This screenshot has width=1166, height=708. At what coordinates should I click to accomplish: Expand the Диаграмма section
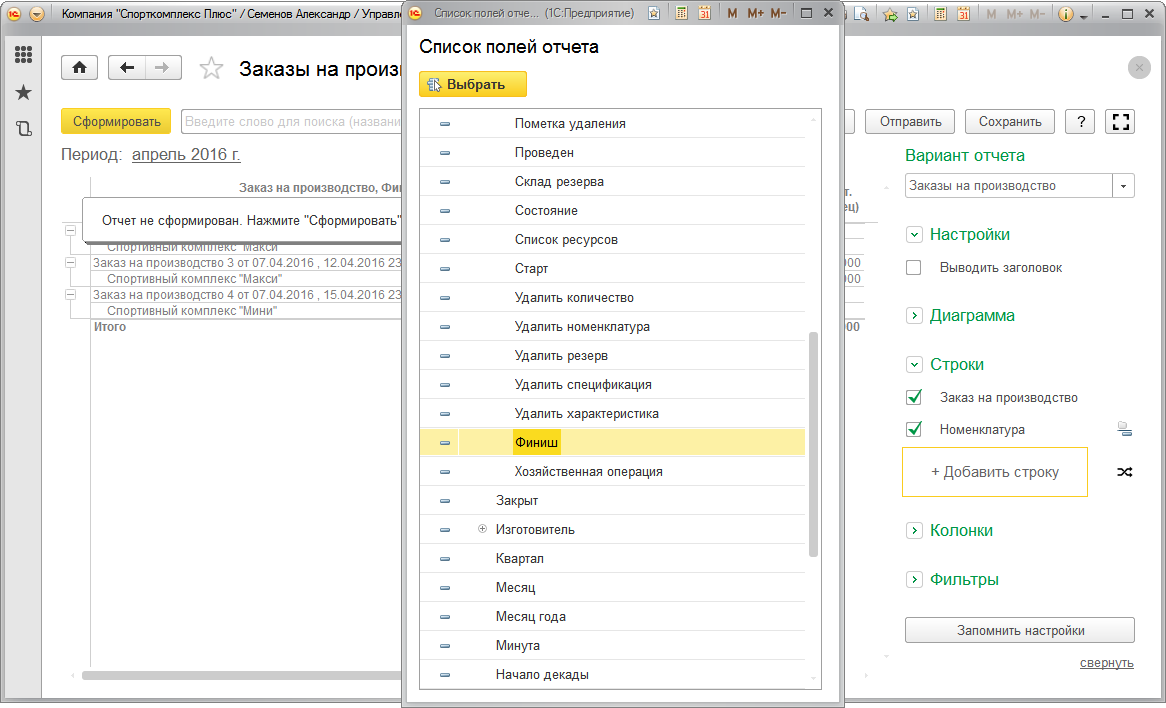(913, 315)
